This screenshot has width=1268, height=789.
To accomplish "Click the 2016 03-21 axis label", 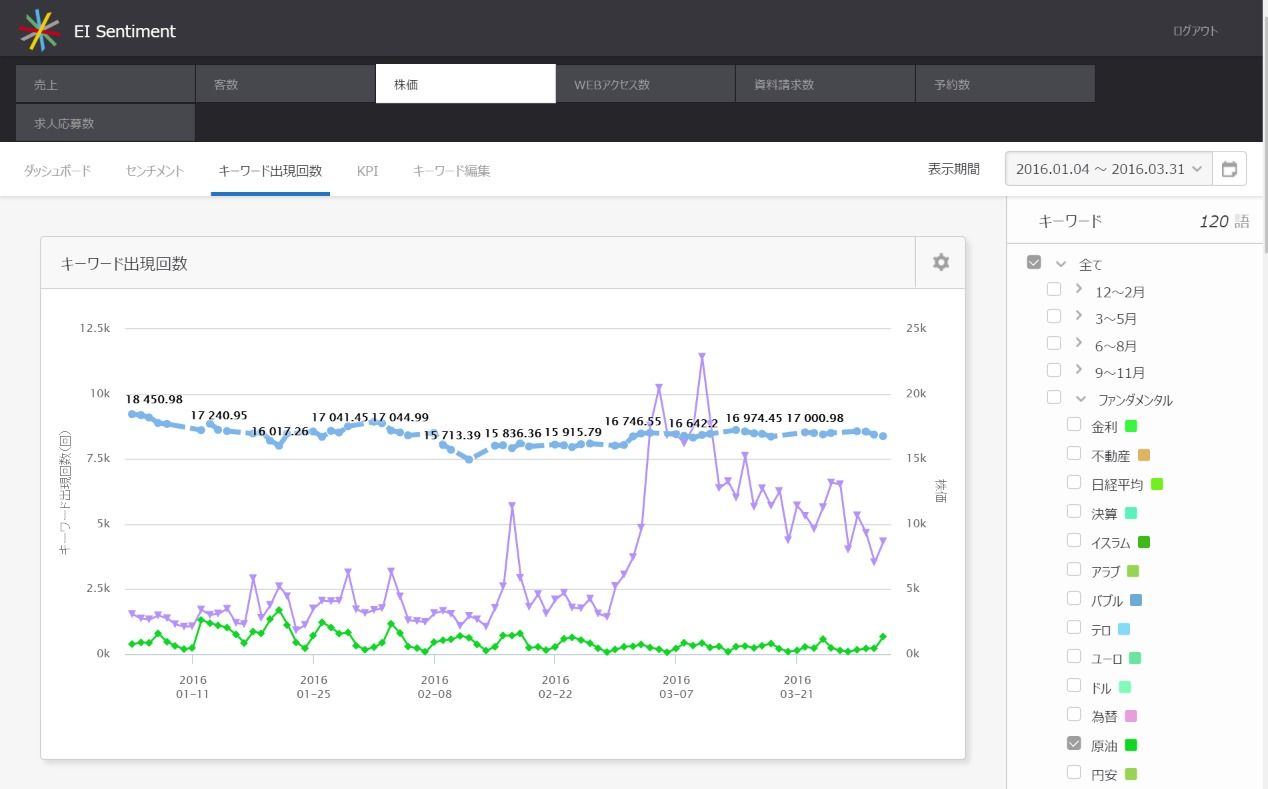I will point(797,686).
